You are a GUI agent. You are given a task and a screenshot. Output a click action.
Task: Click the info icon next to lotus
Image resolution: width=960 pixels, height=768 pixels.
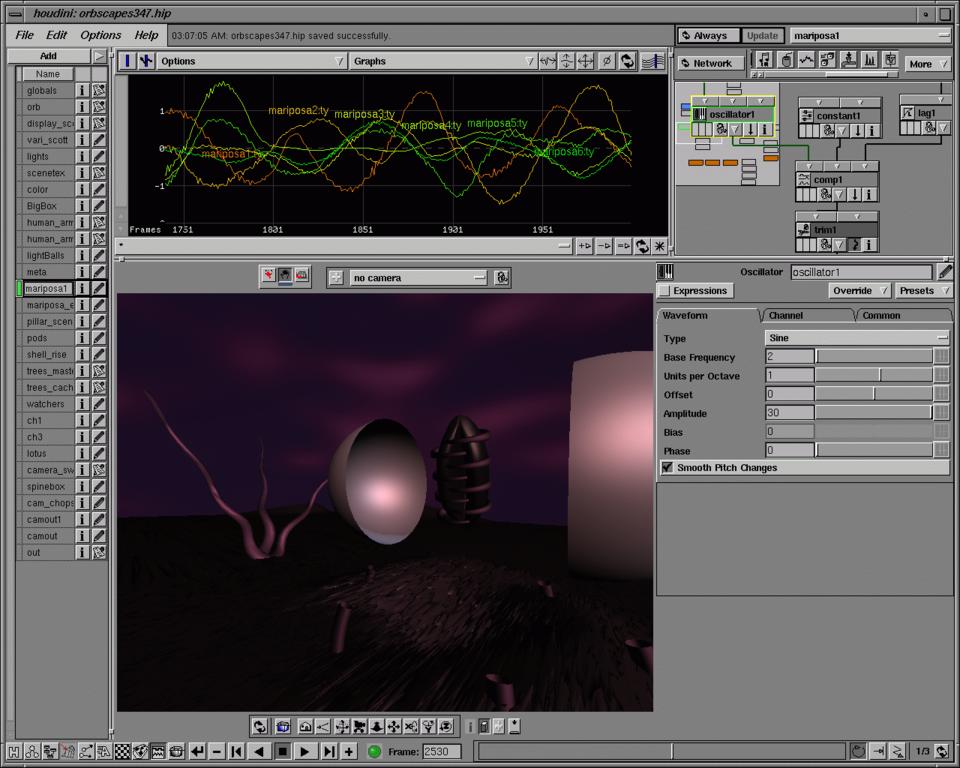click(83, 453)
